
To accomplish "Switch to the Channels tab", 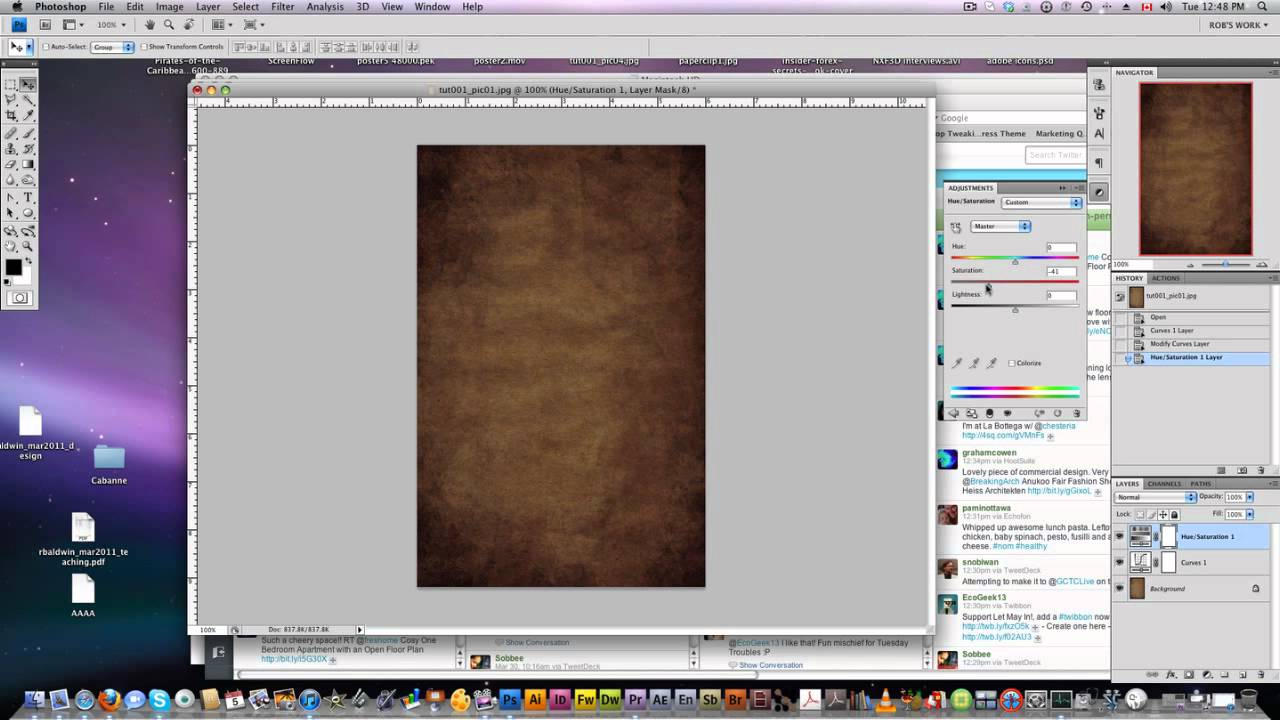I will point(1164,484).
